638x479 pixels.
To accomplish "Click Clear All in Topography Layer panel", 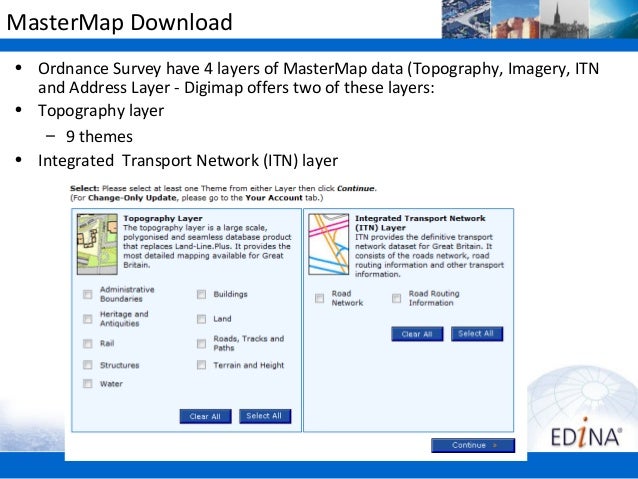I will (205, 416).
